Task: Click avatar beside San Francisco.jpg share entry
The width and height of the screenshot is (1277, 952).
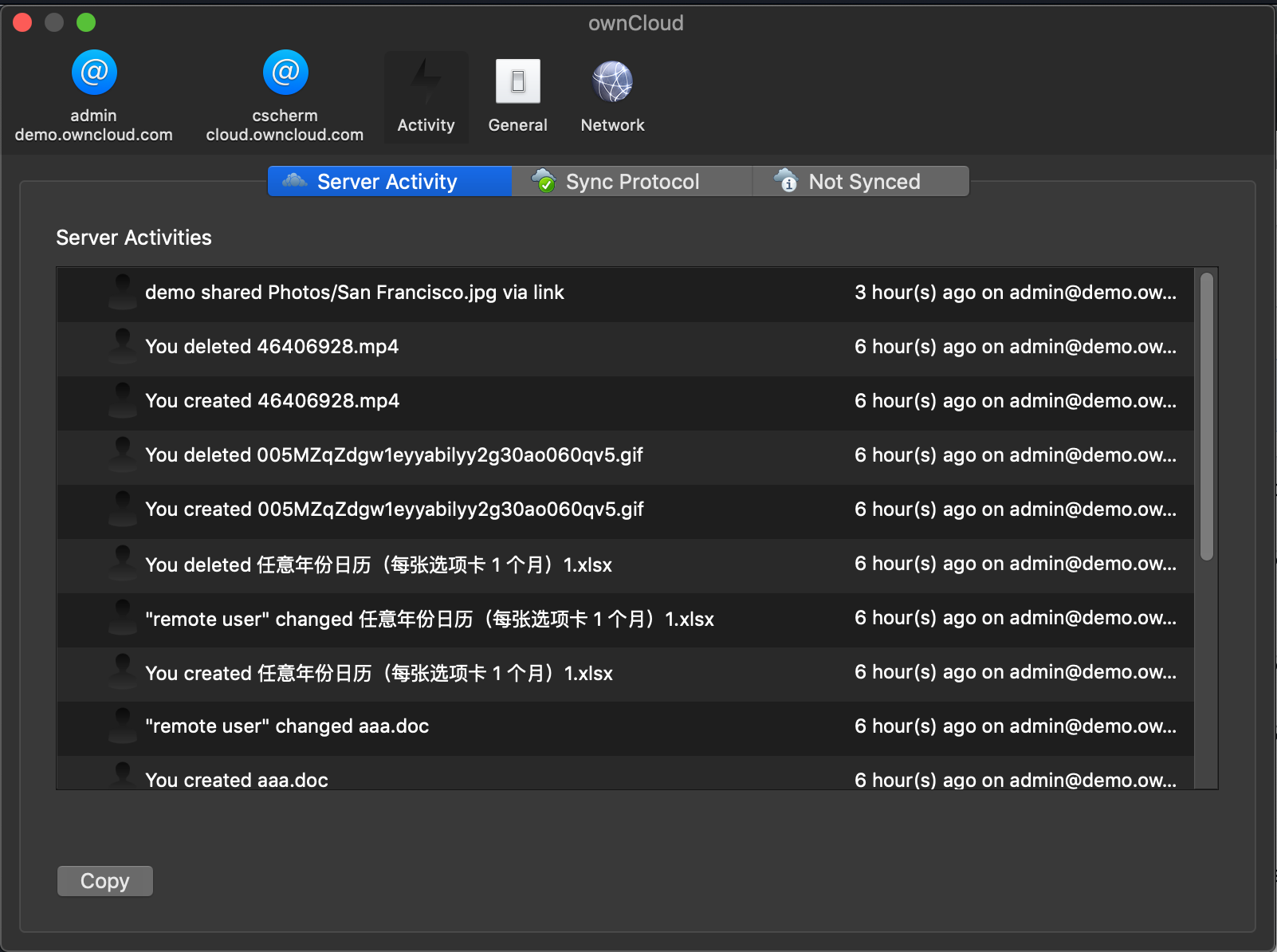Action: coord(123,292)
